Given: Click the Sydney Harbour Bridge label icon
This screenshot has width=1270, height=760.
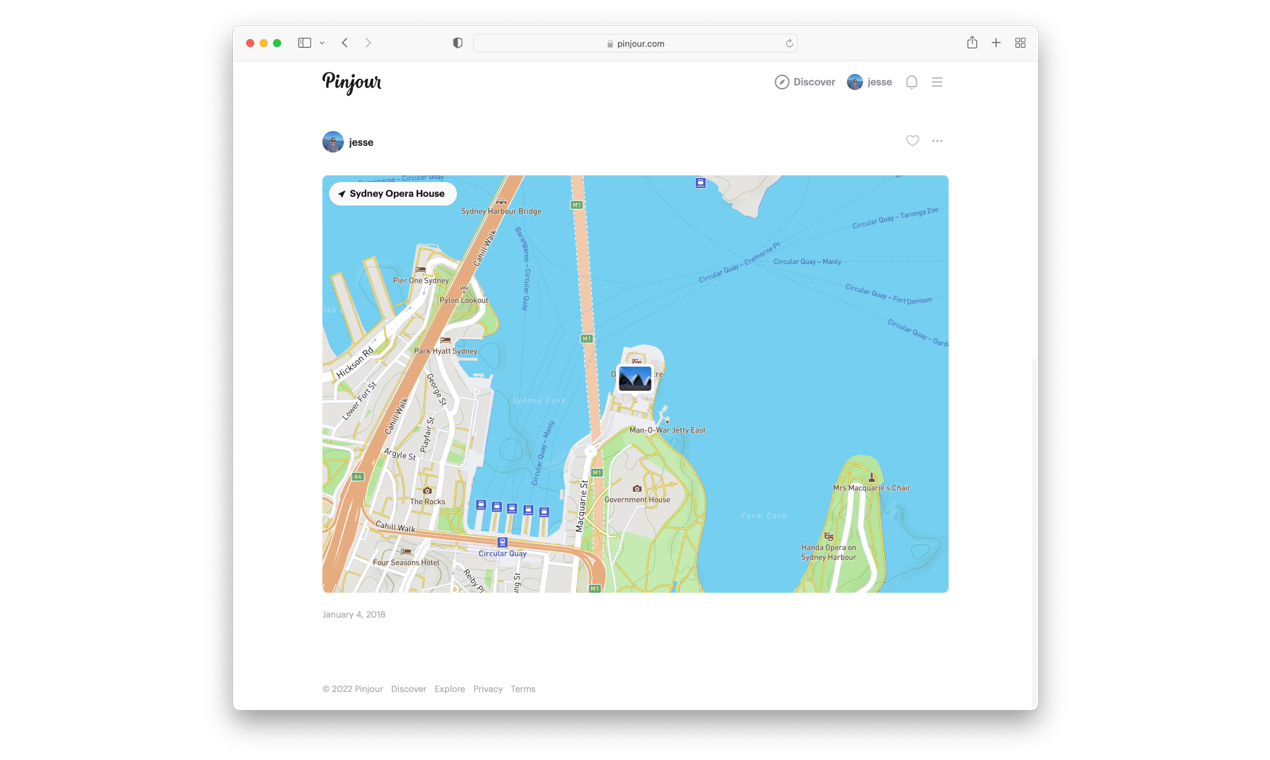Looking at the screenshot, I should click(x=501, y=202).
